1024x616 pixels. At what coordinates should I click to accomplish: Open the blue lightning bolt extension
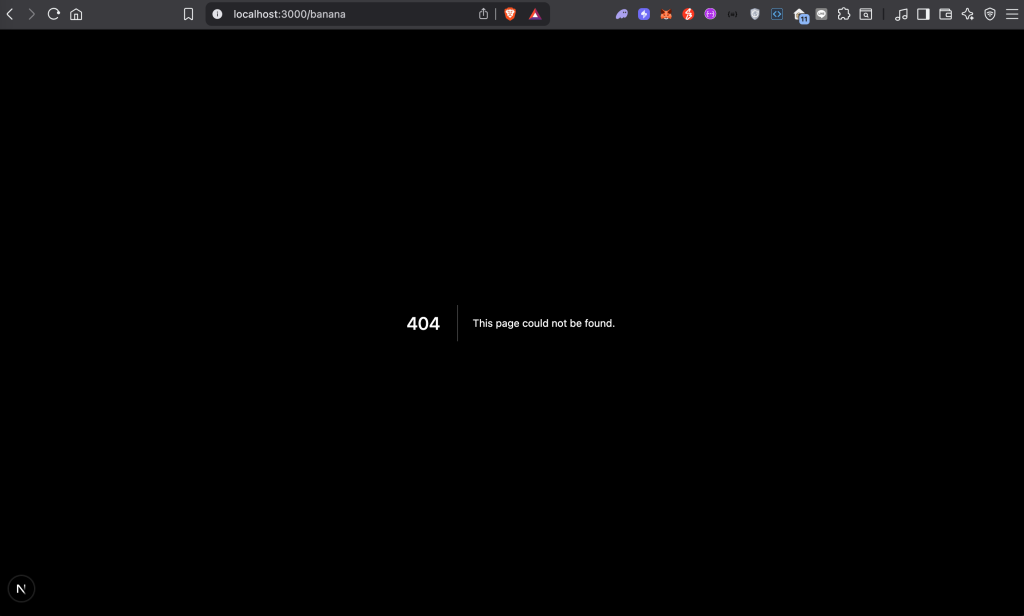point(644,14)
